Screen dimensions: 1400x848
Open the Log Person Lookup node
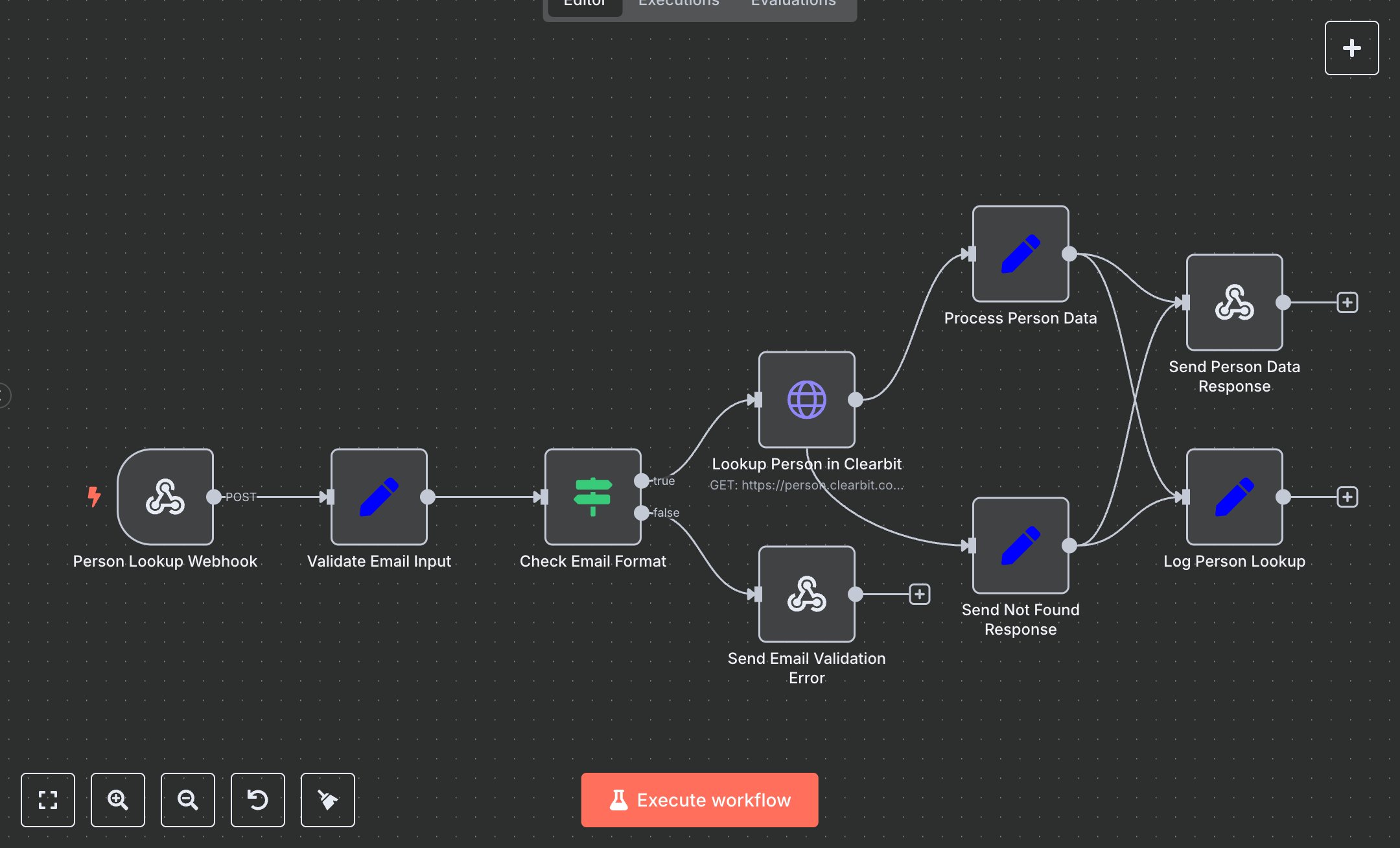coord(1233,497)
